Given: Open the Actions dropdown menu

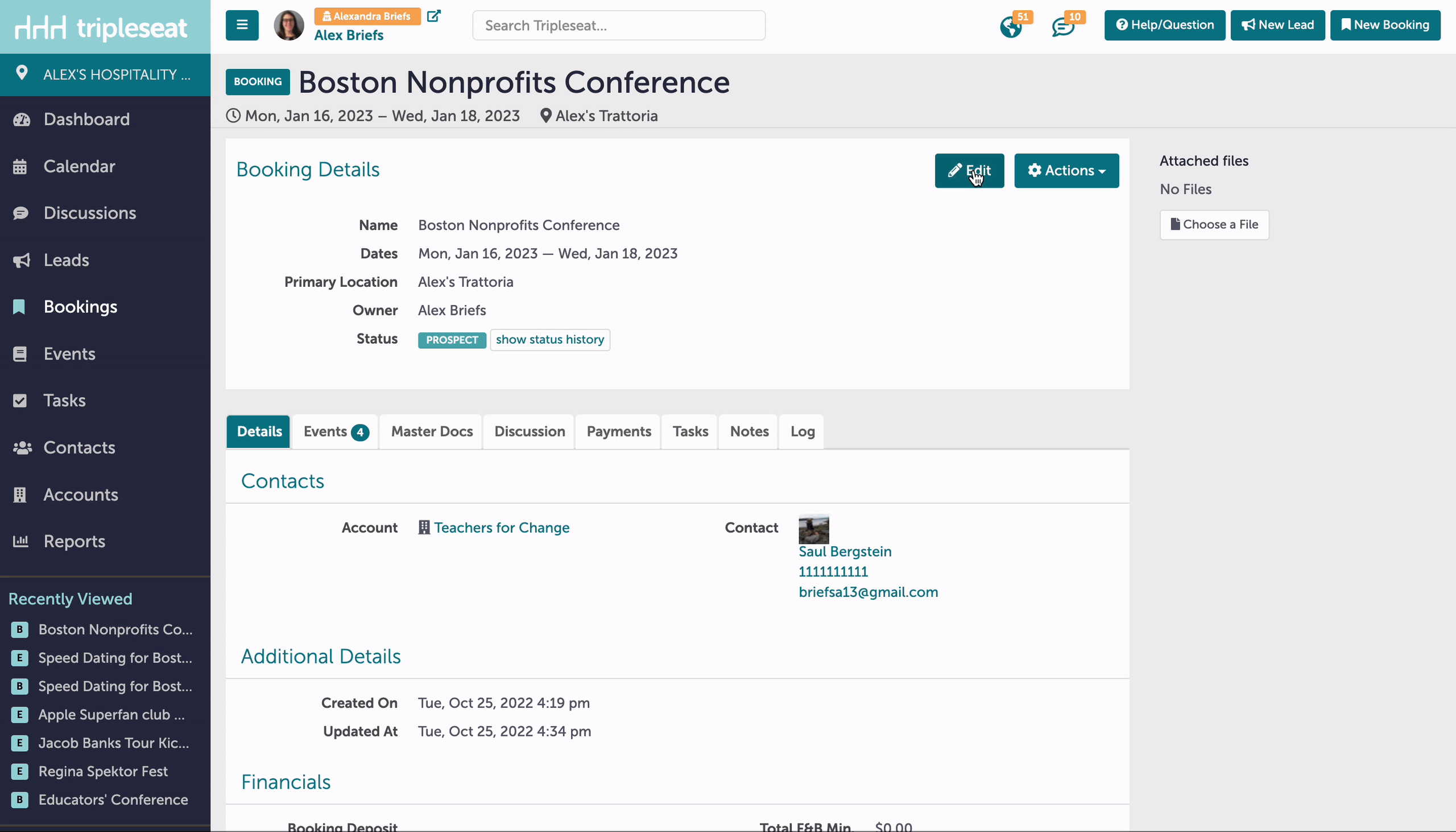Looking at the screenshot, I should click(1066, 170).
